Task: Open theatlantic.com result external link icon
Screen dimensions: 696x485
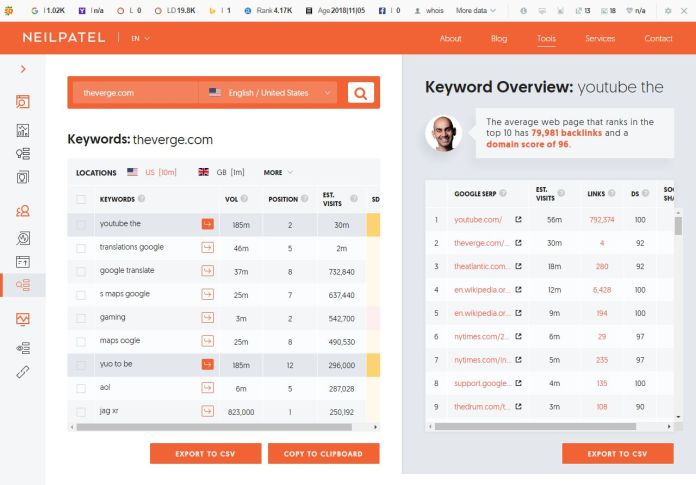Action: click(x=518, y=266)
